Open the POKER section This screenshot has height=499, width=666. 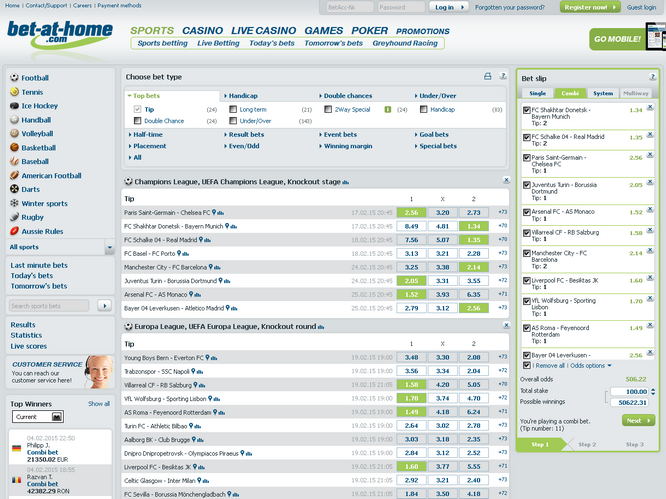(x=369, y=31)
